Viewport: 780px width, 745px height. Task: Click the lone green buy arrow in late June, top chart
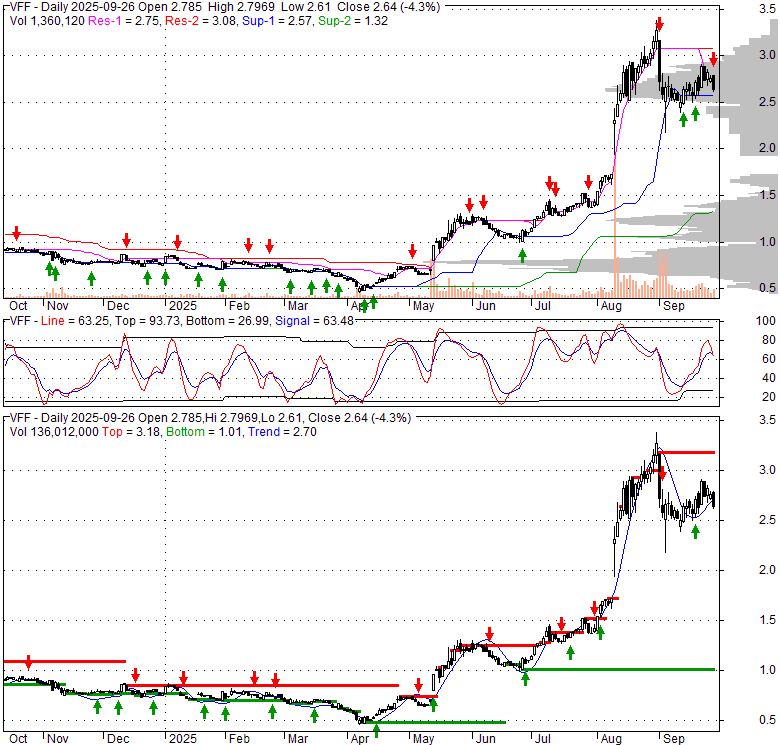[x=522, y=256]
